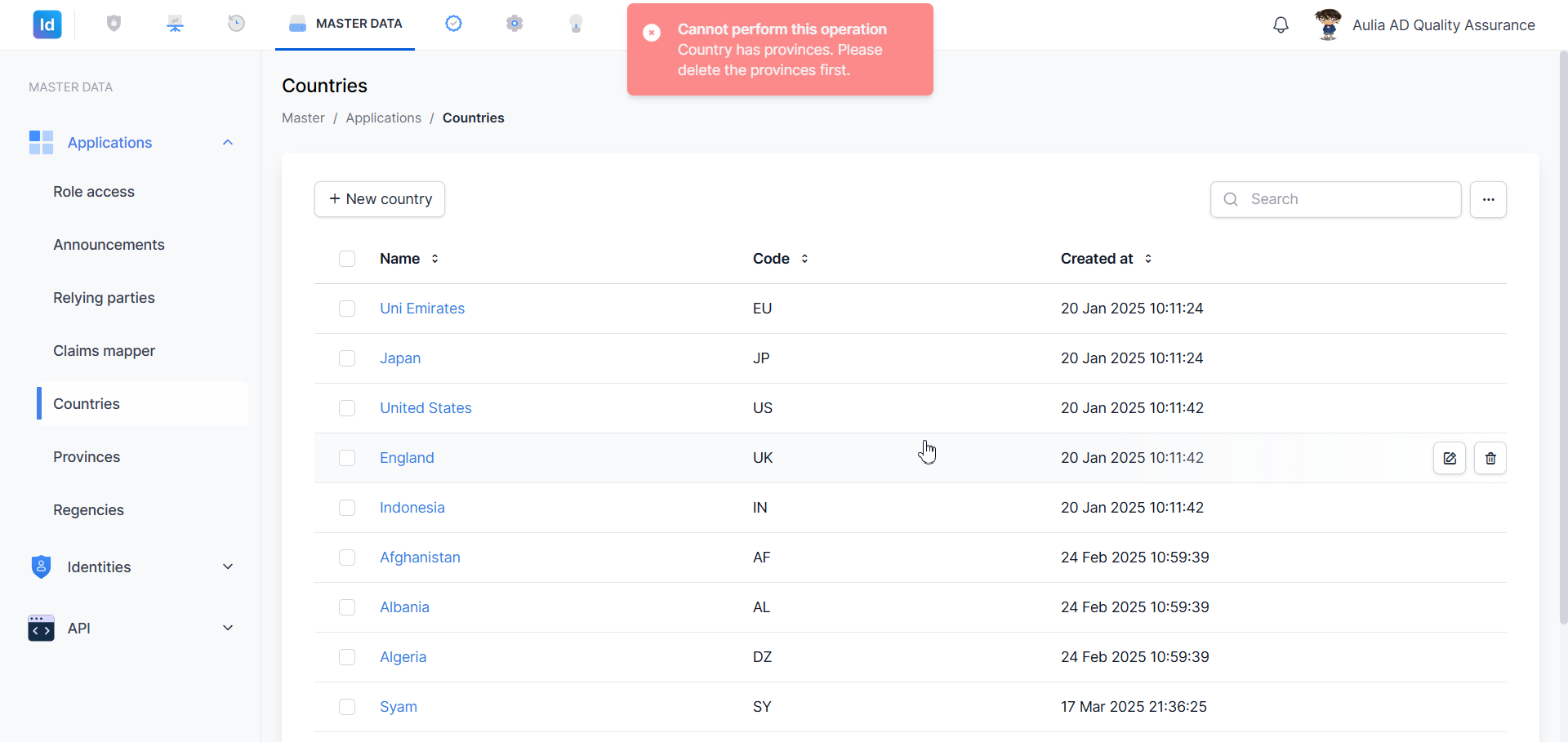The image size is (1568, 742).
Task: Click the Aulia AD Quality Assurance username
Action: pos(1443,25)
